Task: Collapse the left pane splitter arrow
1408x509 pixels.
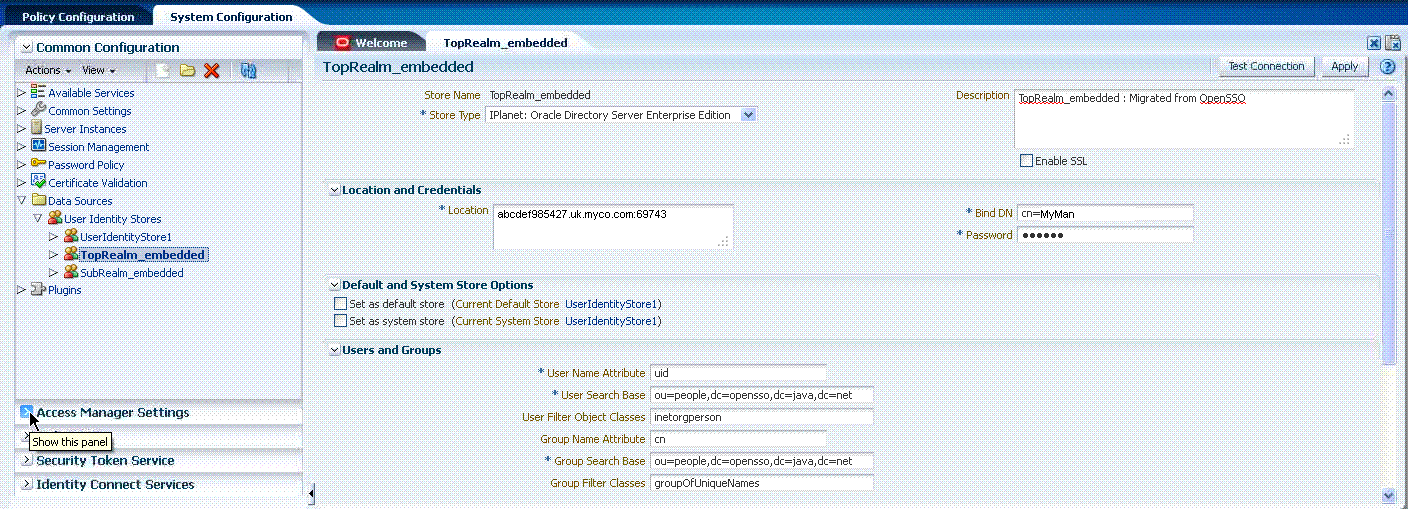Action: coord(311,492)
